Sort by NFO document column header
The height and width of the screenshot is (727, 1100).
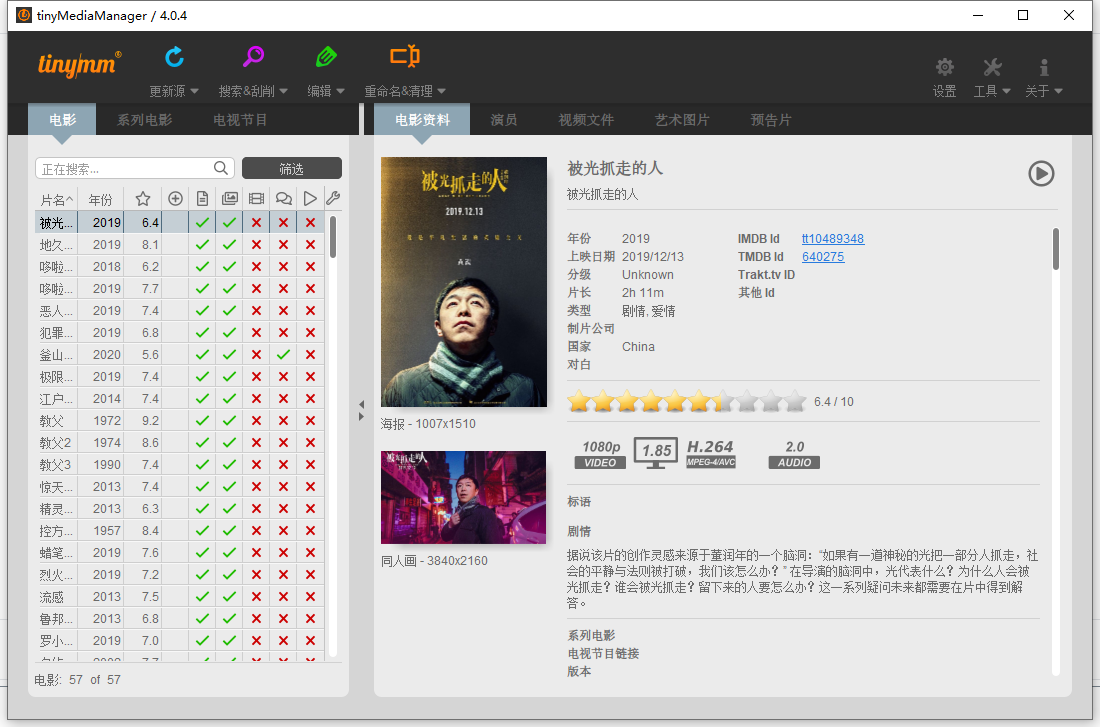click(202, 199)
